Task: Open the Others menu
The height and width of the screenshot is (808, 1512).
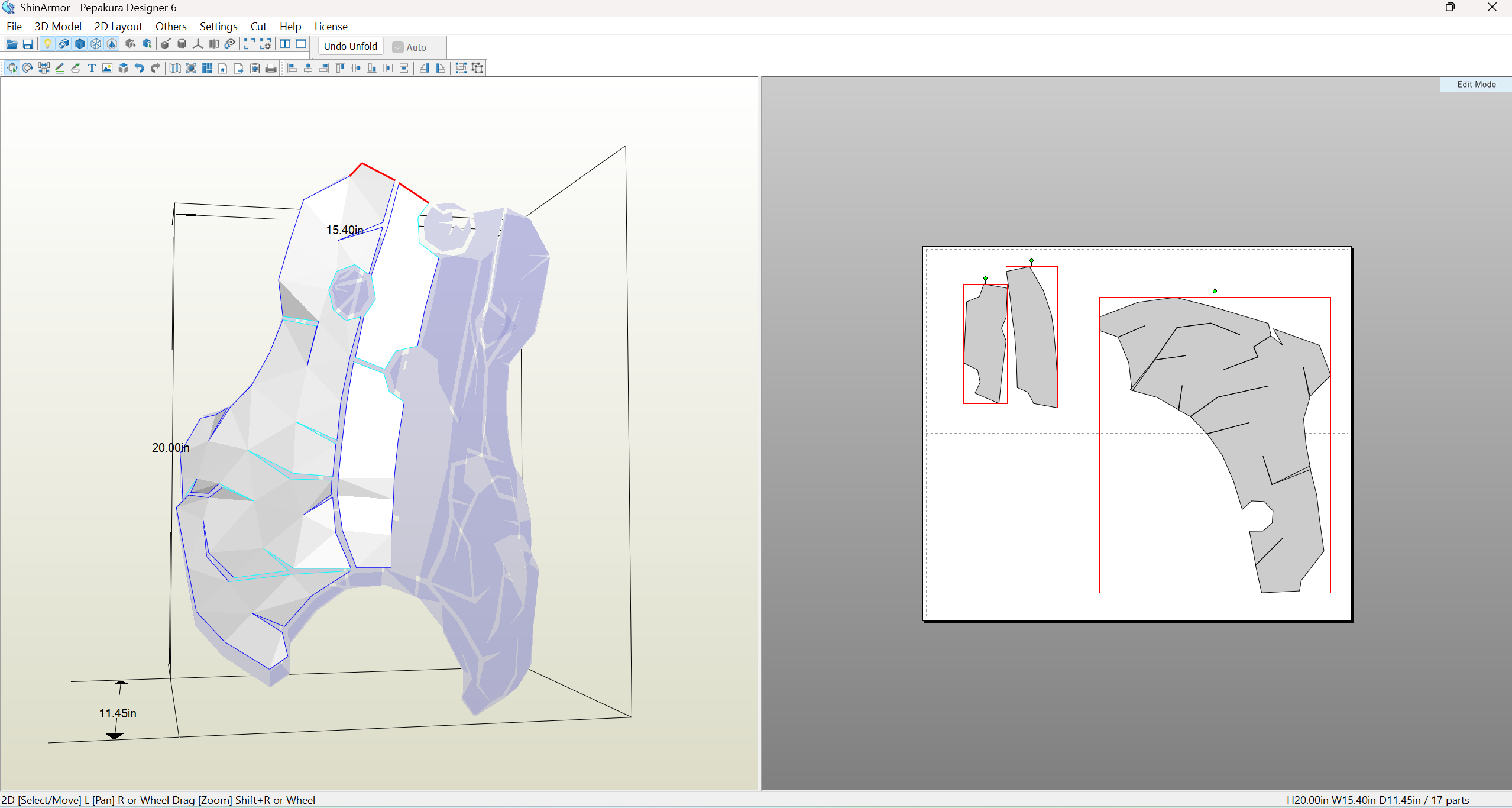Action: (x=171, y=27)
